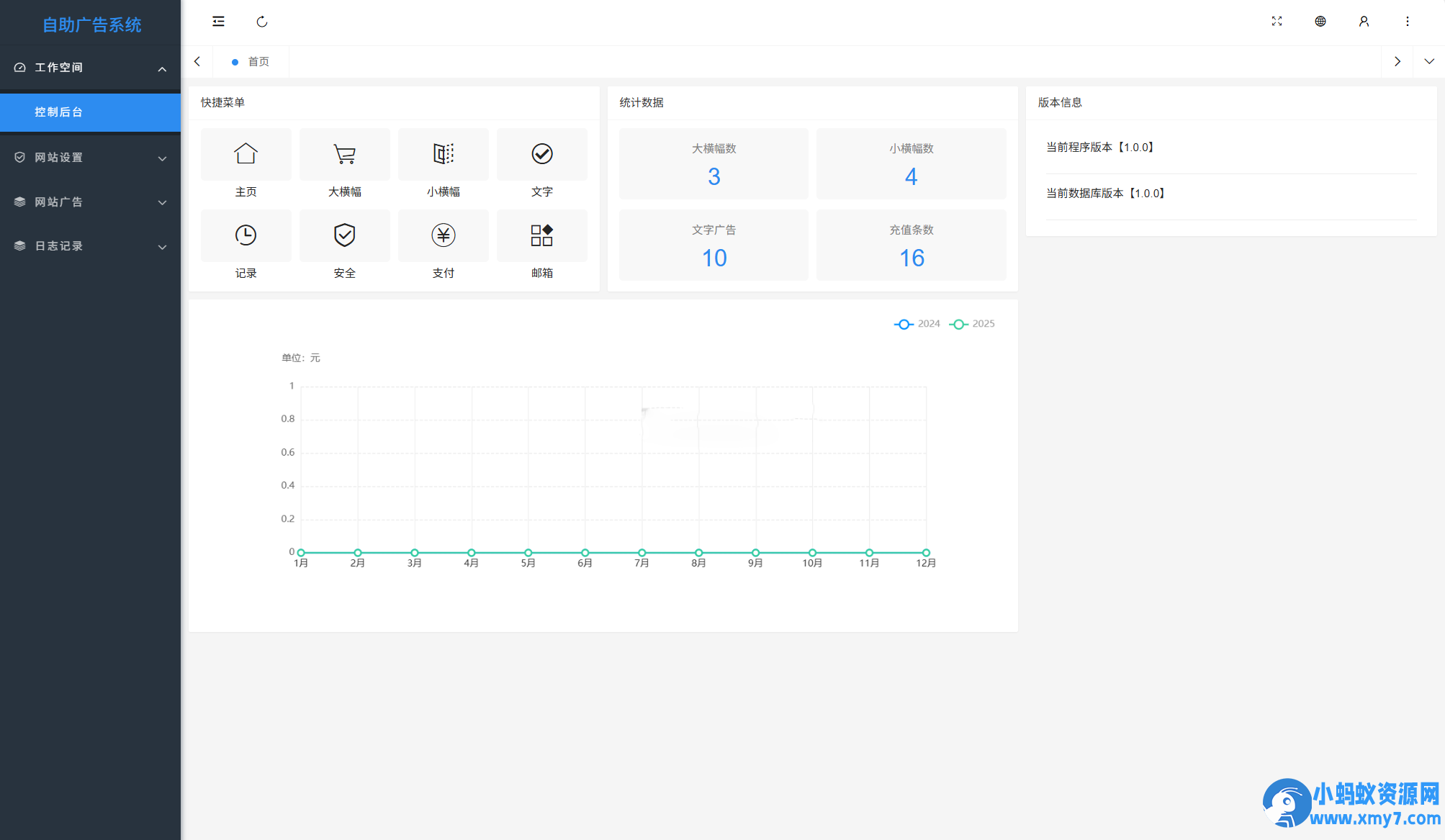Enter fullscreen mode via top-right icon

pos(1277,22)
